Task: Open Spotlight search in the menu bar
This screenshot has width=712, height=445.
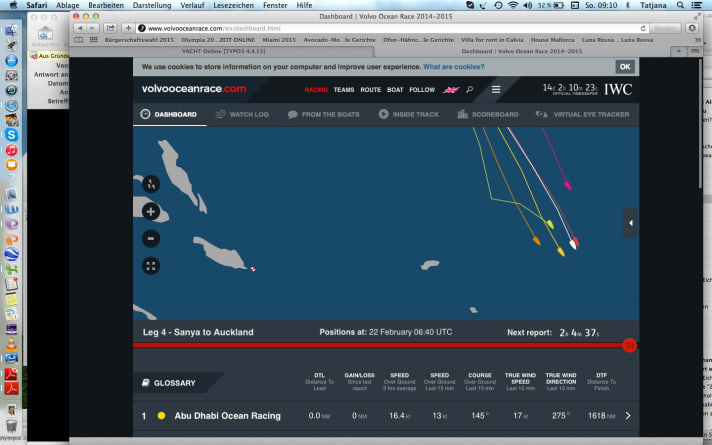Action: 680,5
